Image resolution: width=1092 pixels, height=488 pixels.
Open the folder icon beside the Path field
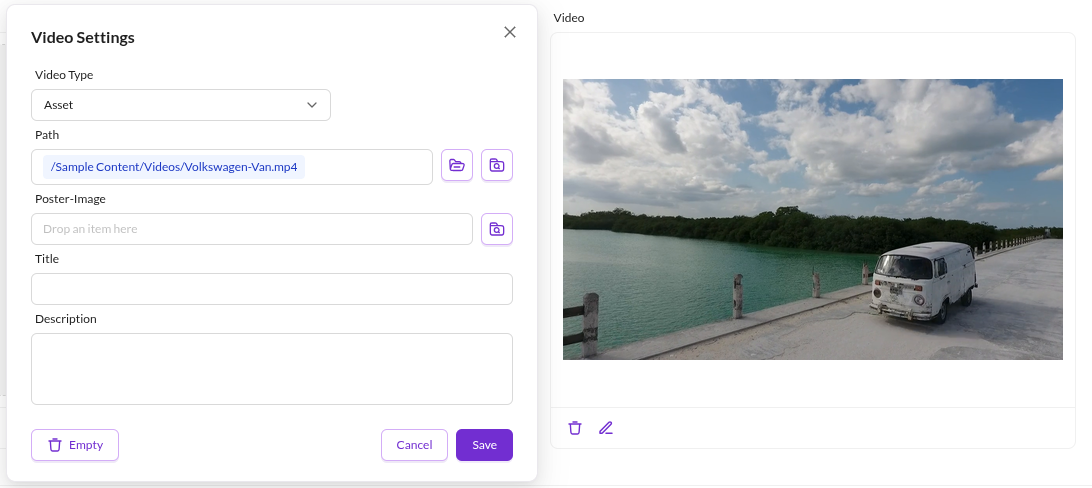pos(457,165)
